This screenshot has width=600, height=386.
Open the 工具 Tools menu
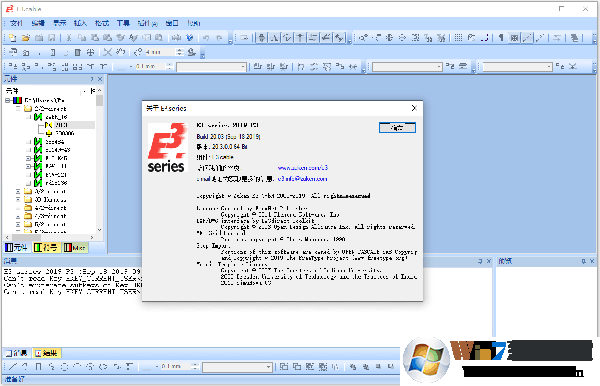pyautogui.click(x=123, y=23)
